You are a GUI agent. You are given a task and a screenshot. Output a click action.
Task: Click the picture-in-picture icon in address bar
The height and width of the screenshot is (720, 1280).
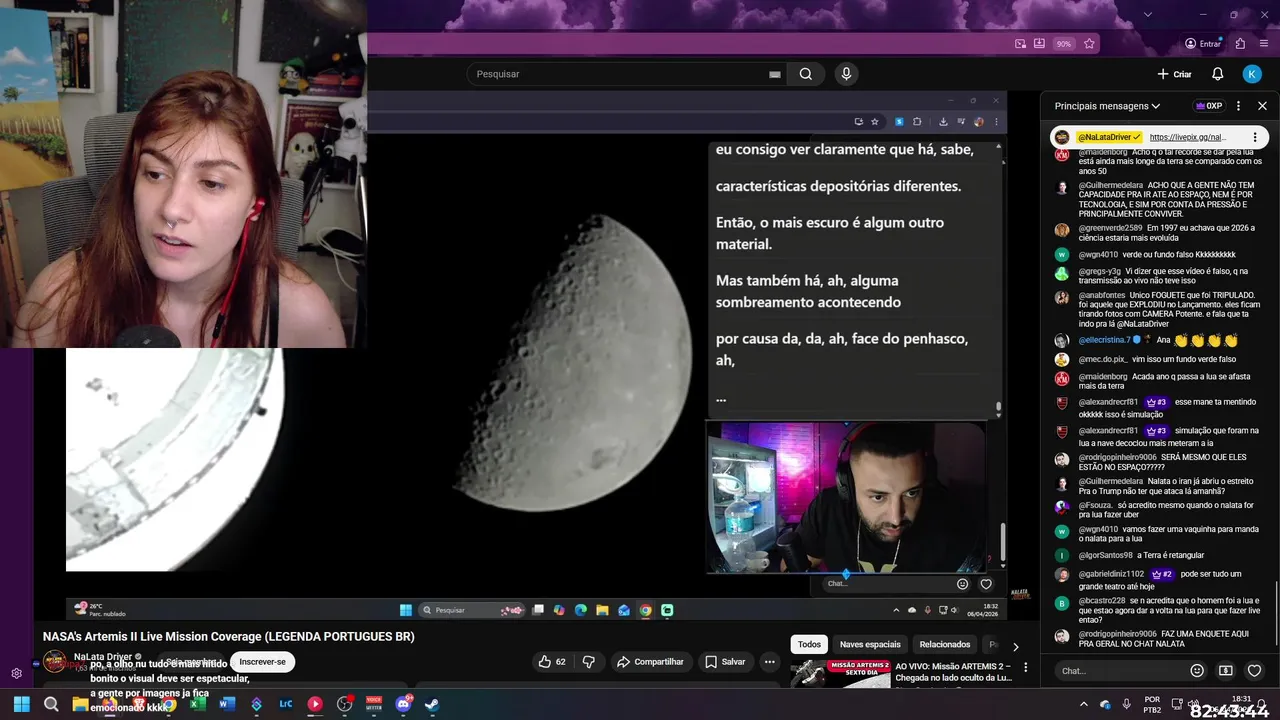[1020, 44]
